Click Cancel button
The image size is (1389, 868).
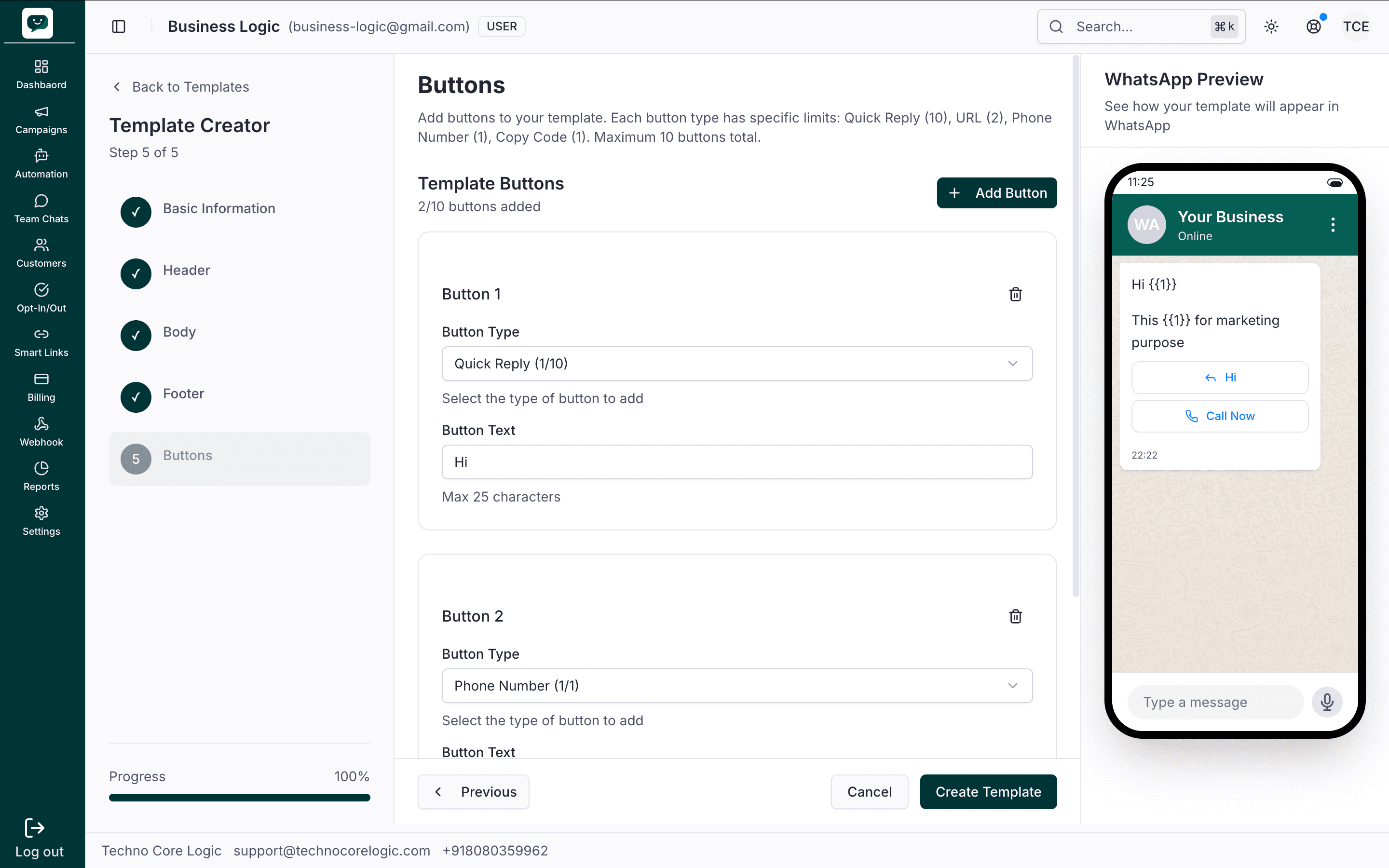[x=870, y=792]
